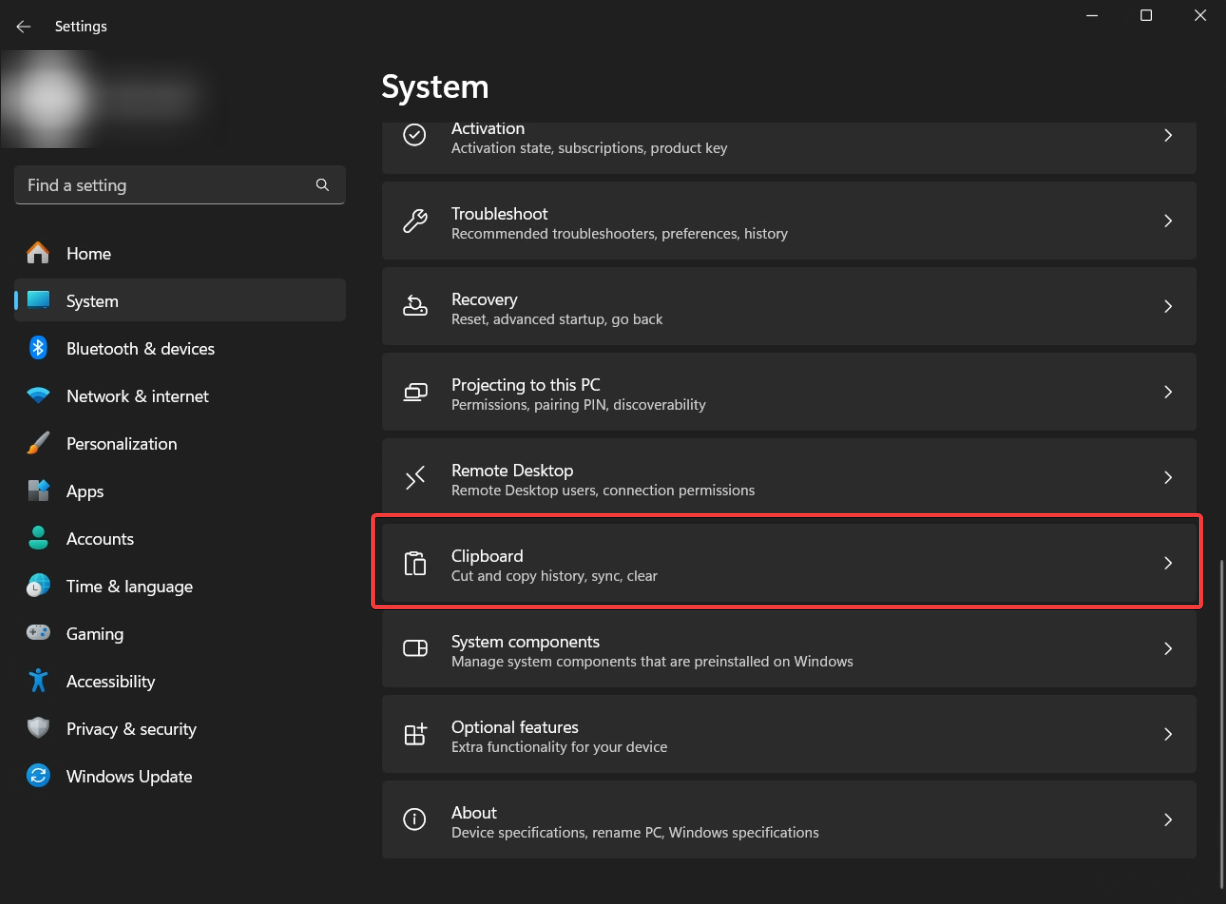Click the Clipboard icon
This screenshot has width=1226, height=904.
(x=415, y=563)
